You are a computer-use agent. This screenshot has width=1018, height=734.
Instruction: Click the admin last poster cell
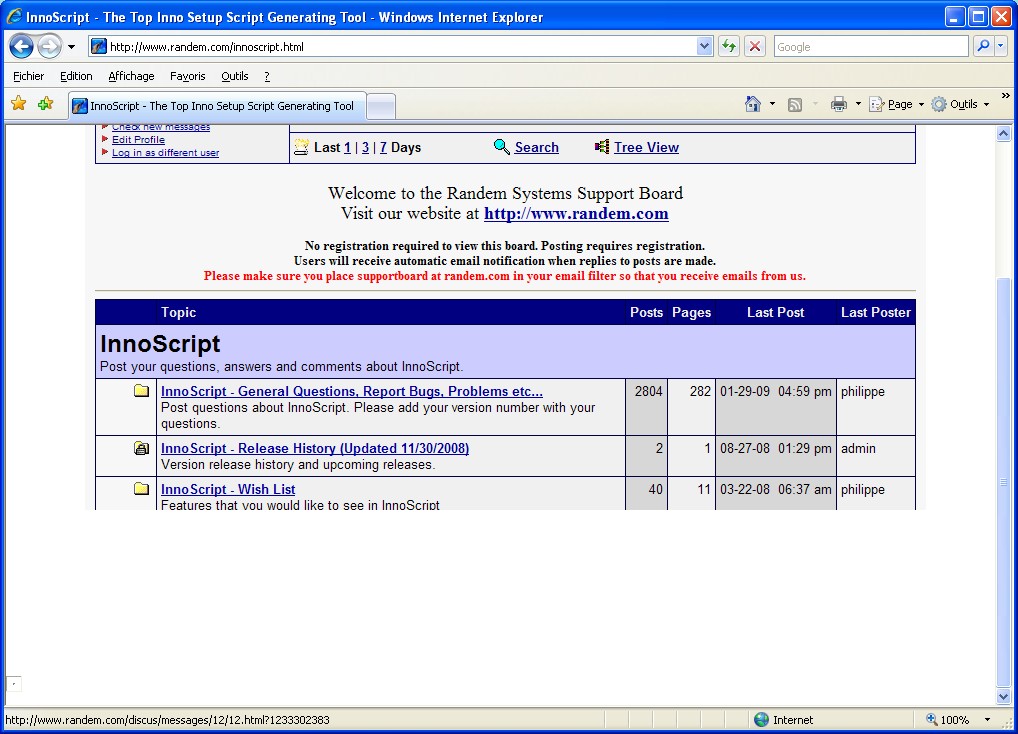point(876,456)
